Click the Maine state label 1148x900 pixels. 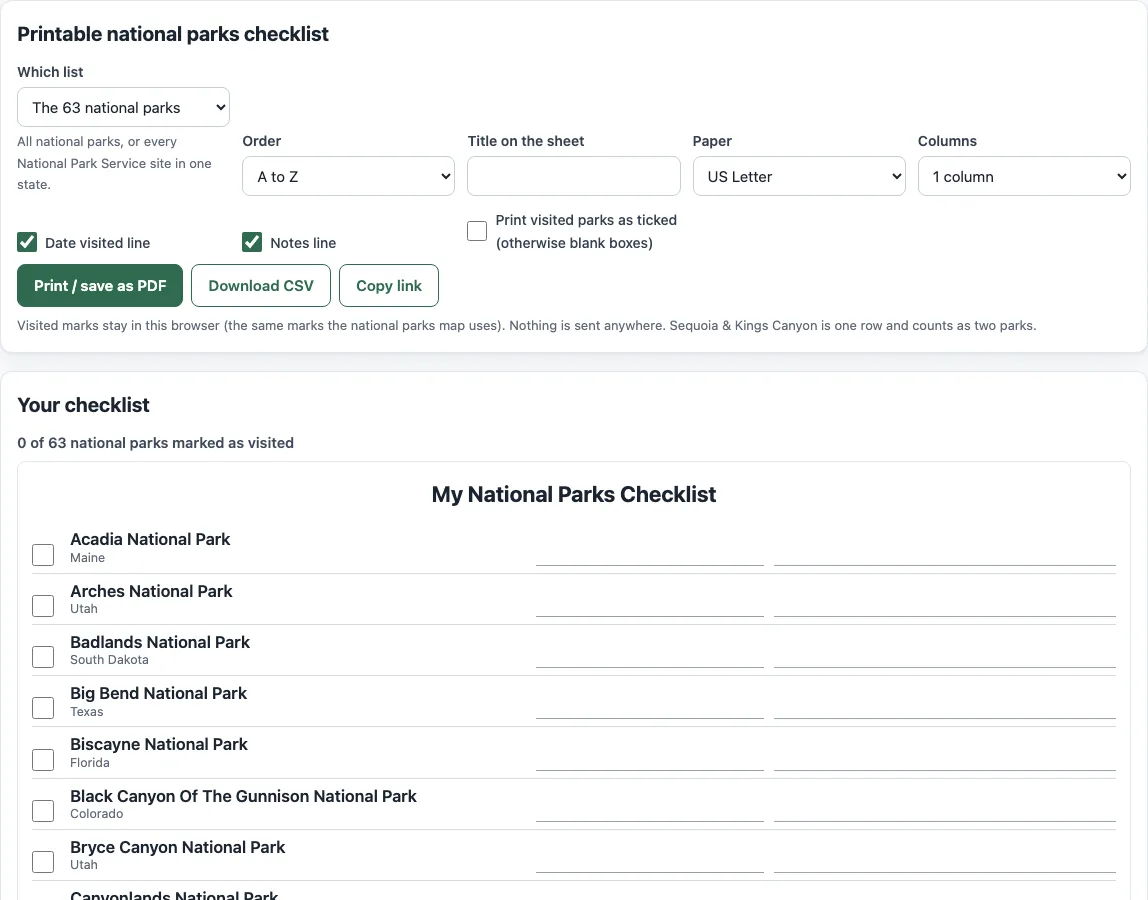coord(87,558)
